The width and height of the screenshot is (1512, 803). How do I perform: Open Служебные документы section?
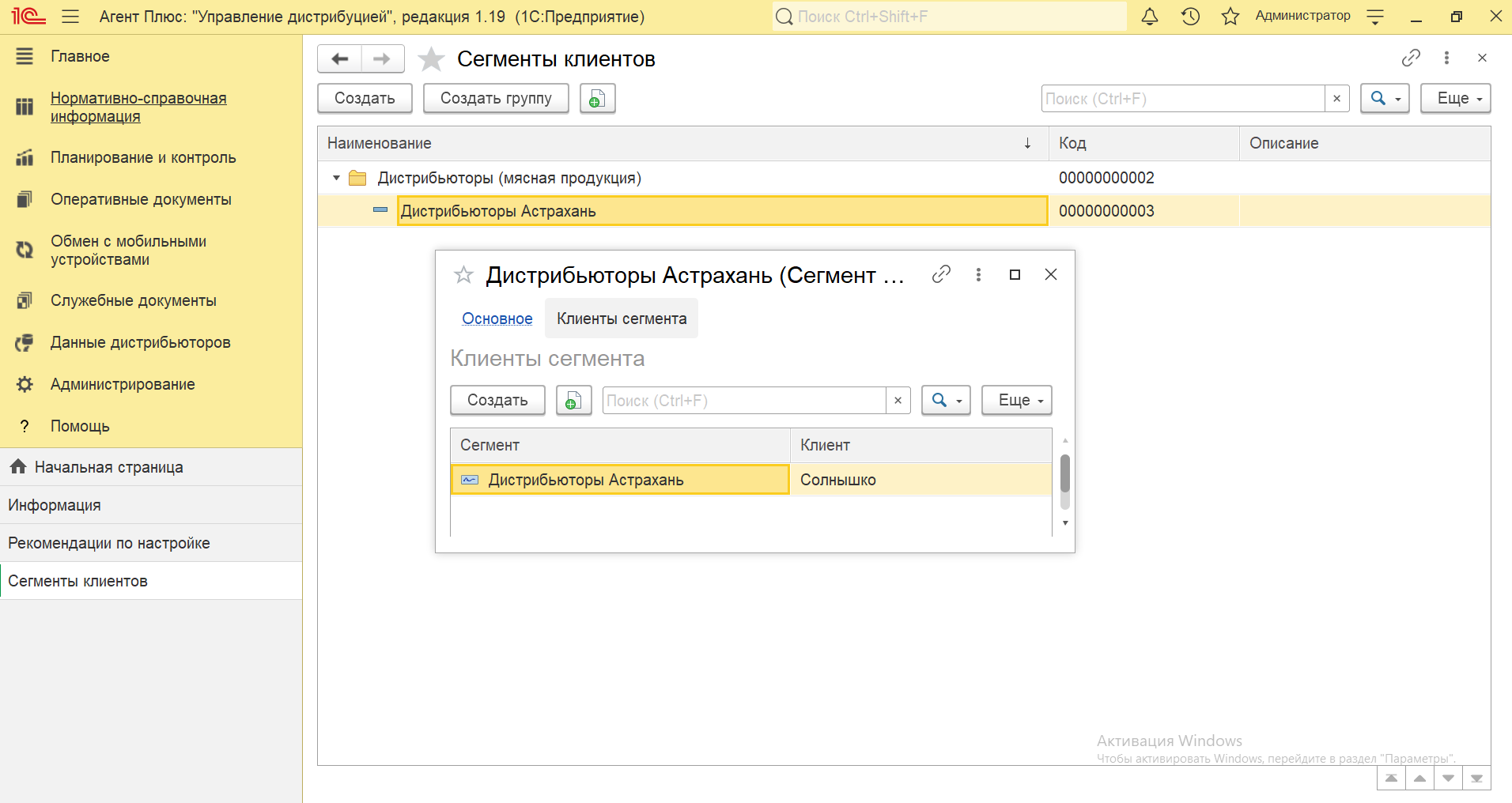coord(134,300)
